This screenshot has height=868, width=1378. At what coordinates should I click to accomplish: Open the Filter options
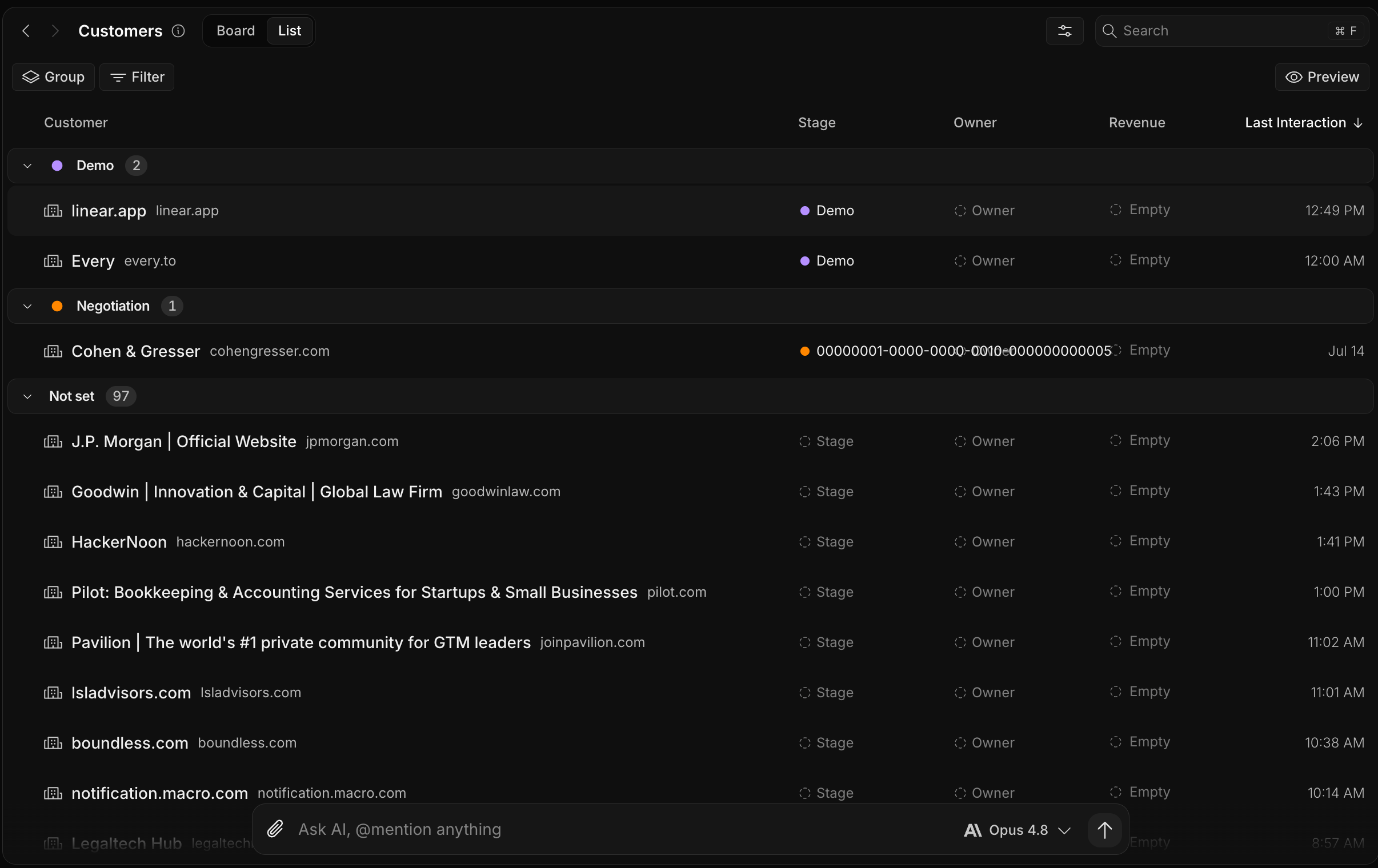137,77
